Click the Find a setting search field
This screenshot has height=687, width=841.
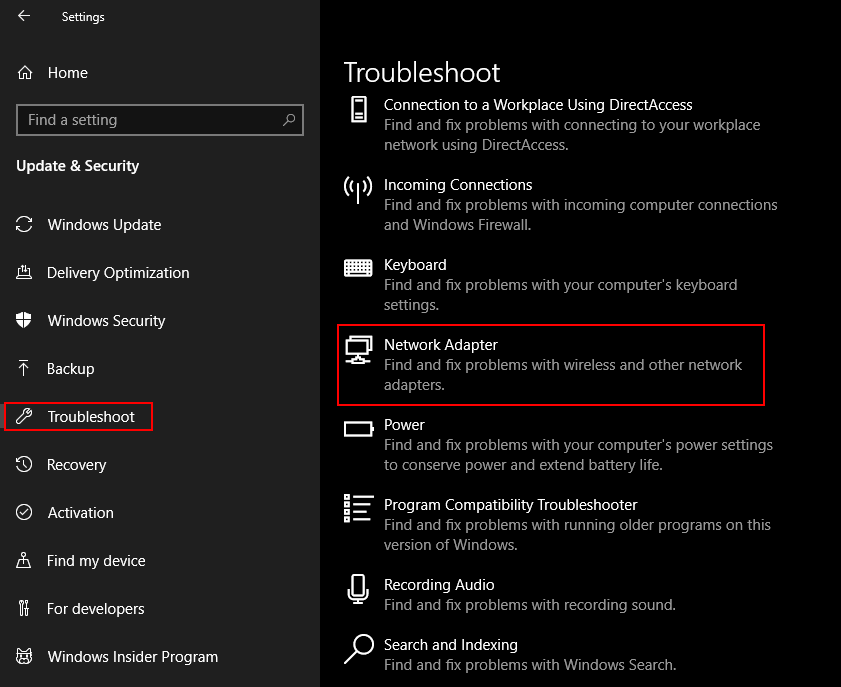click(160, 120)
